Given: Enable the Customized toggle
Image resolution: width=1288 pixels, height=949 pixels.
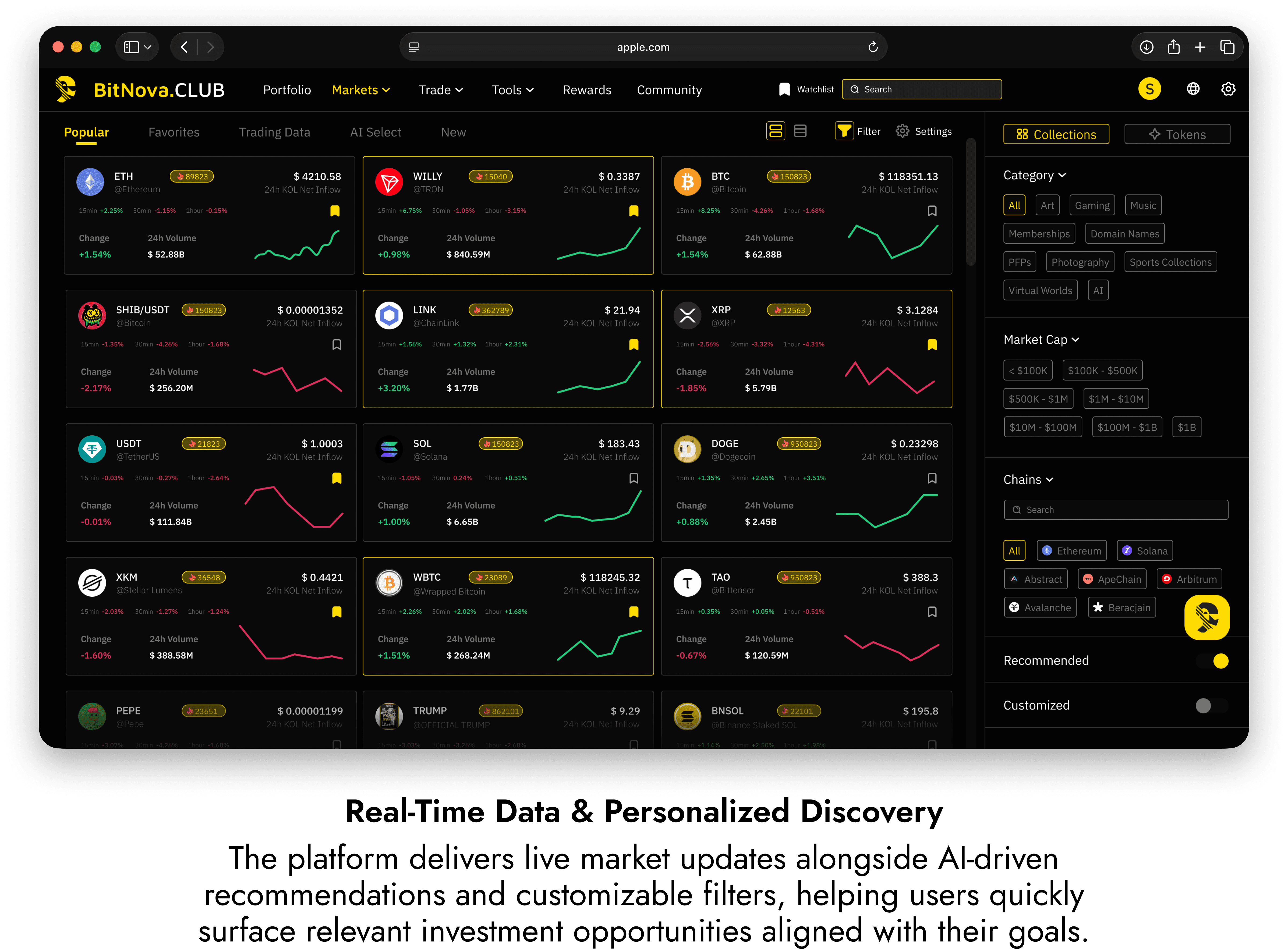Looking at the screenshot, I should 1212,706.
